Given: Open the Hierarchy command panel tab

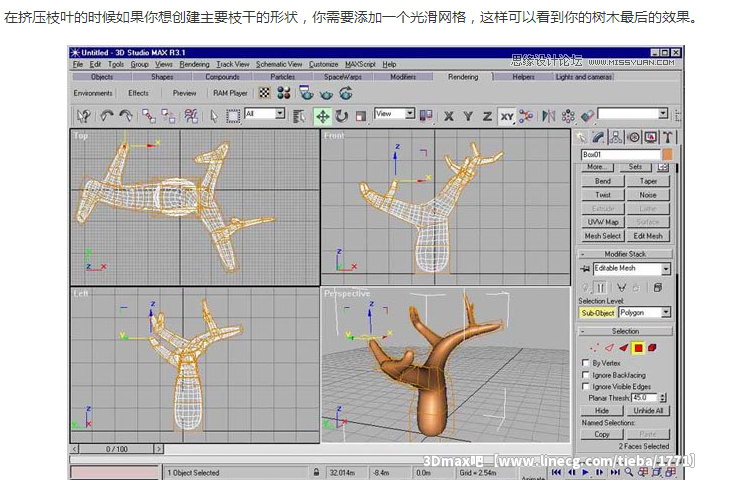Looking at the screenshot, I should pos(616,137).
